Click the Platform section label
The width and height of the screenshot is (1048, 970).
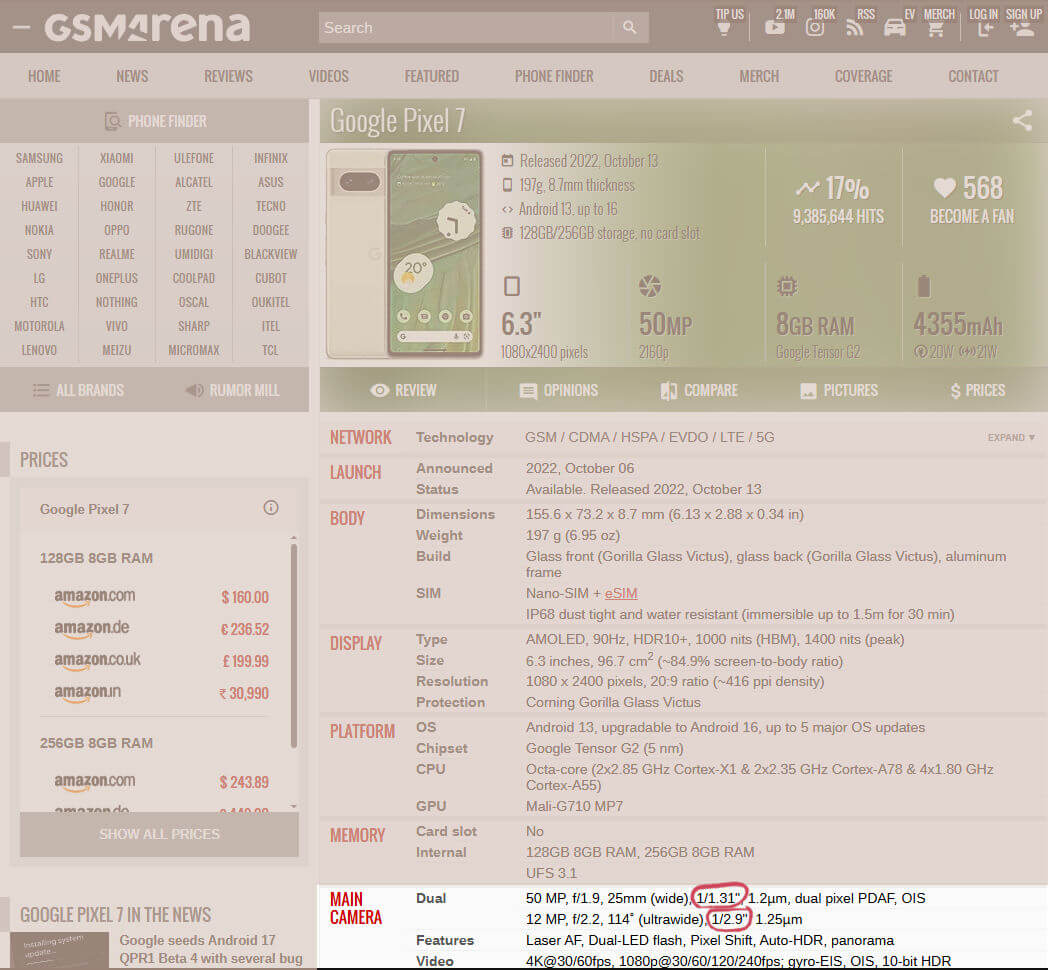pos(362,731)
